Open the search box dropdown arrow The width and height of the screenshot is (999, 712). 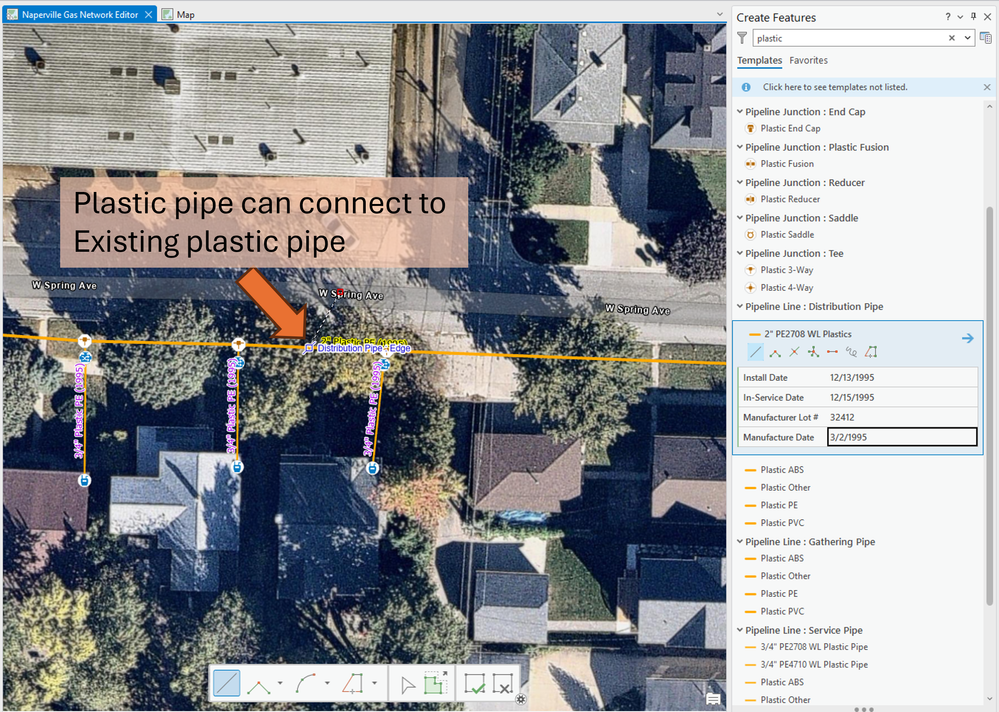965,37
